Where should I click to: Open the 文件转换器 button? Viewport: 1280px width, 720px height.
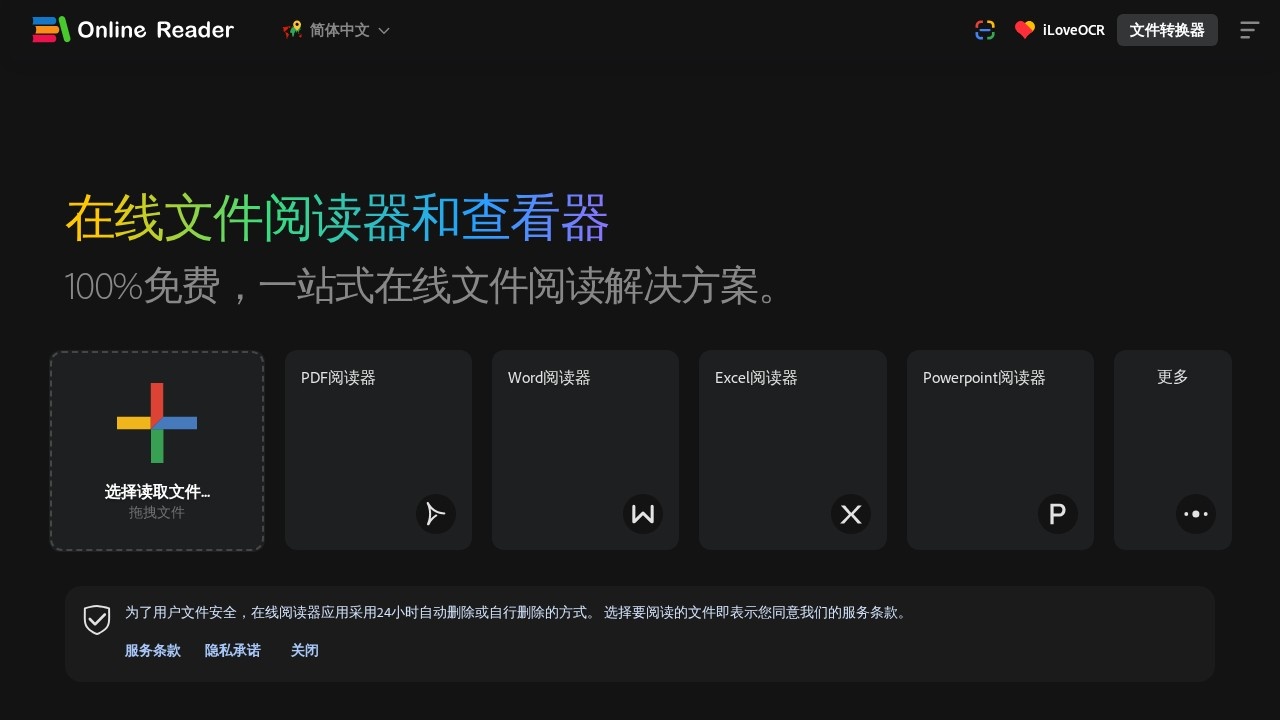pyautogui.click(x=1166, y=30)
